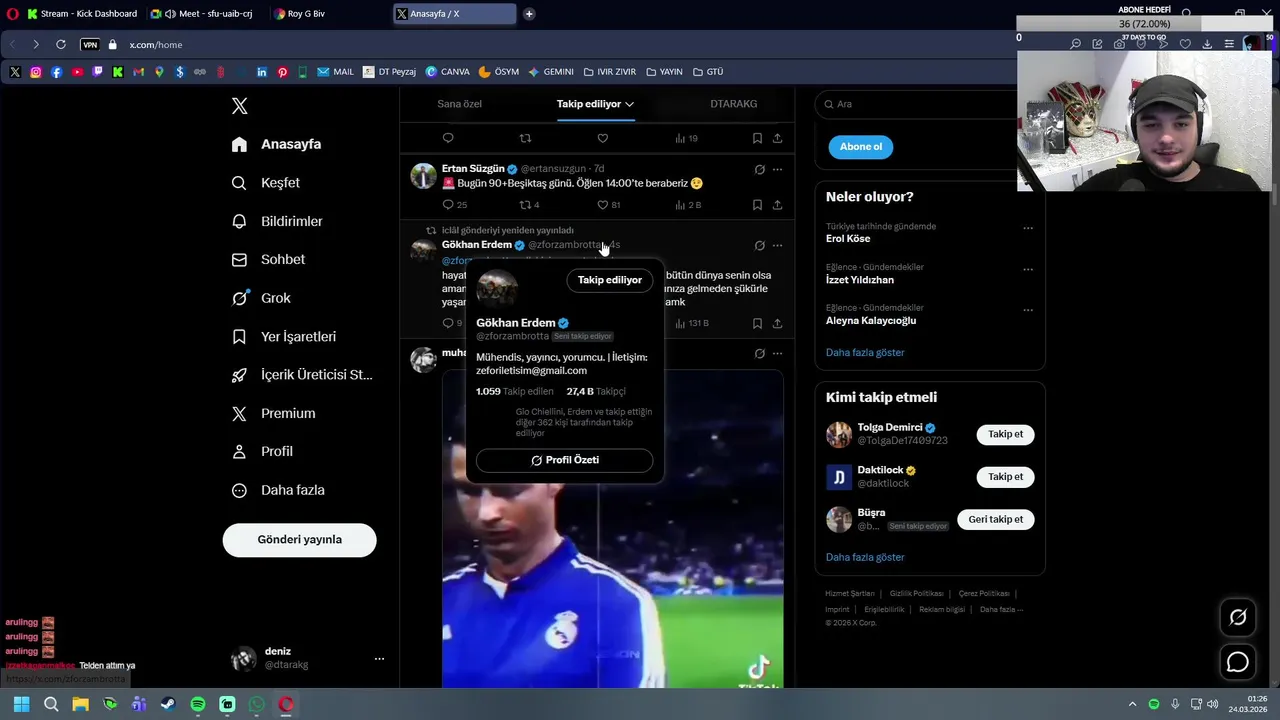The width and height of the screenshot is (1280, 720).
Task: Repost Ertan Süzgün's post
Action: click(x=525, y=205)
